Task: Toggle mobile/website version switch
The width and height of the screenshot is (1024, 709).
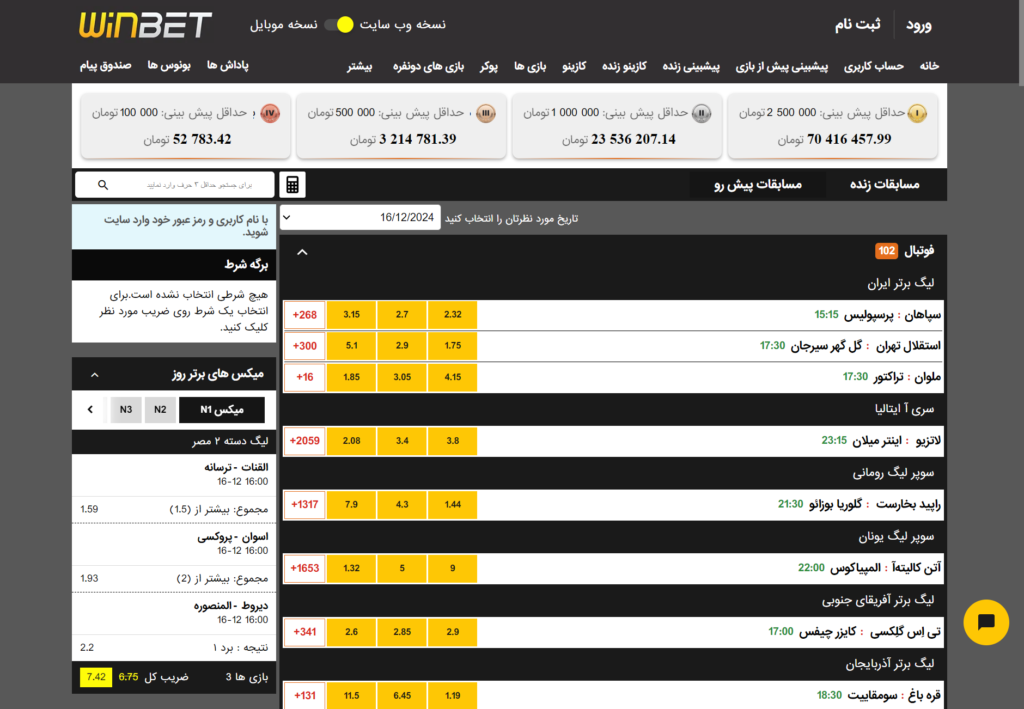Action: pyautogui.click(x=339, y=25)
